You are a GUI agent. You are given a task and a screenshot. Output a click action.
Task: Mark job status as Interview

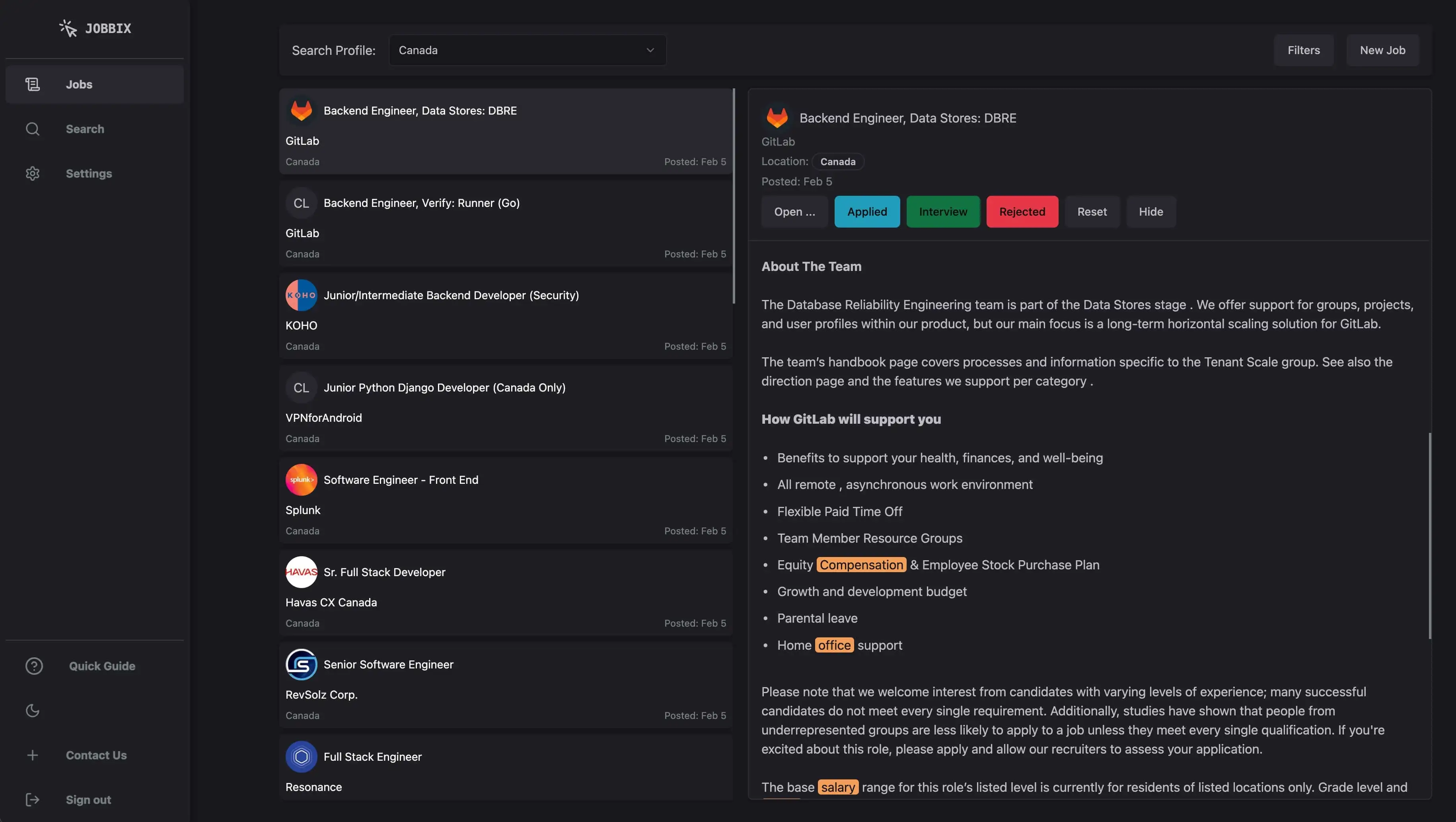[942, 212]
